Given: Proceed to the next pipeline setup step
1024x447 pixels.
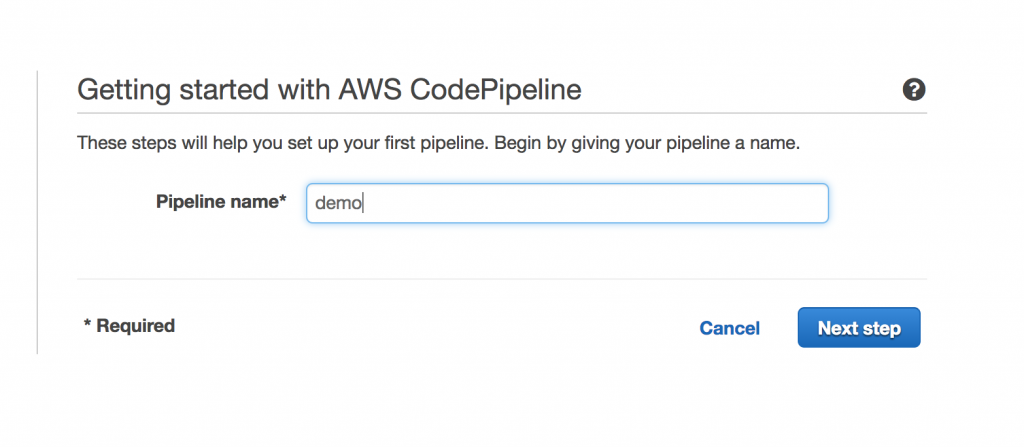Looking at the screenshot, I should click(858, 328).
